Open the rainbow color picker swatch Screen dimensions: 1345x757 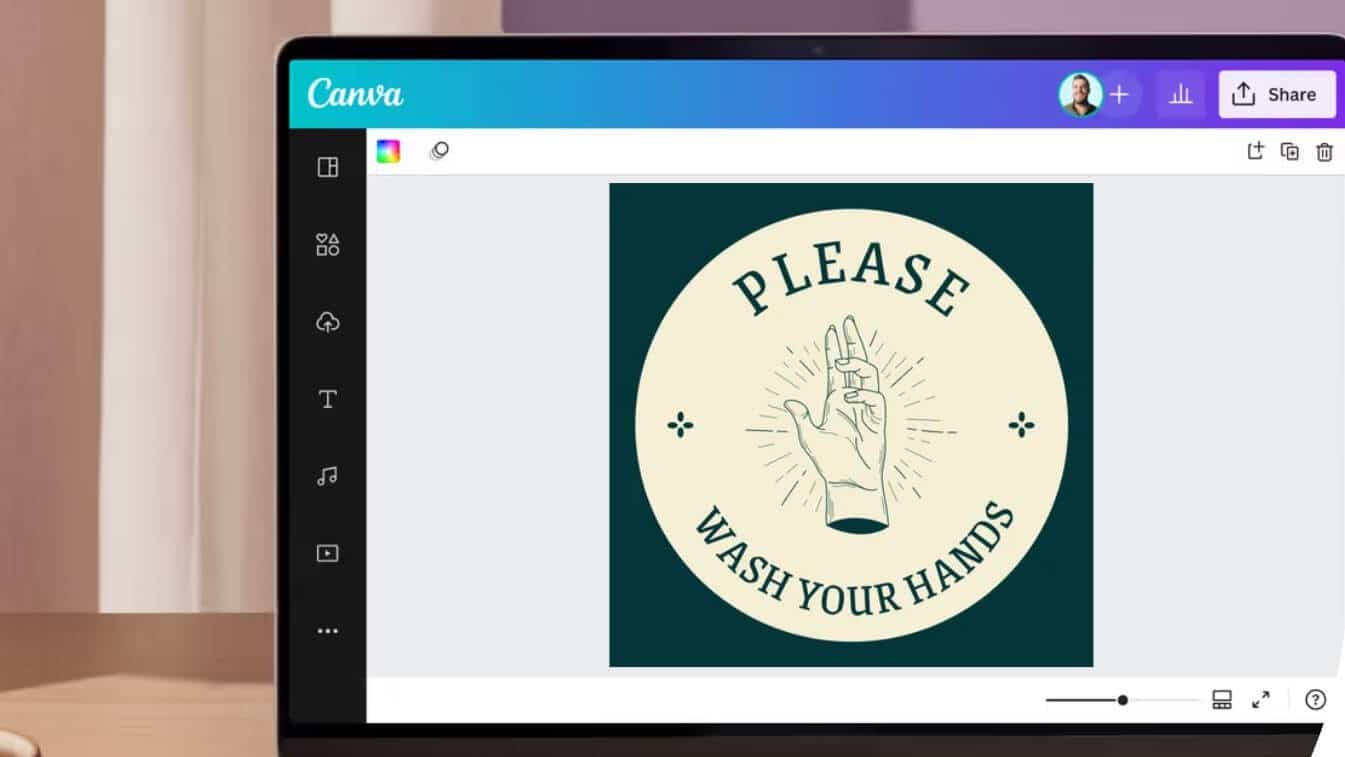tap(388, 151)
